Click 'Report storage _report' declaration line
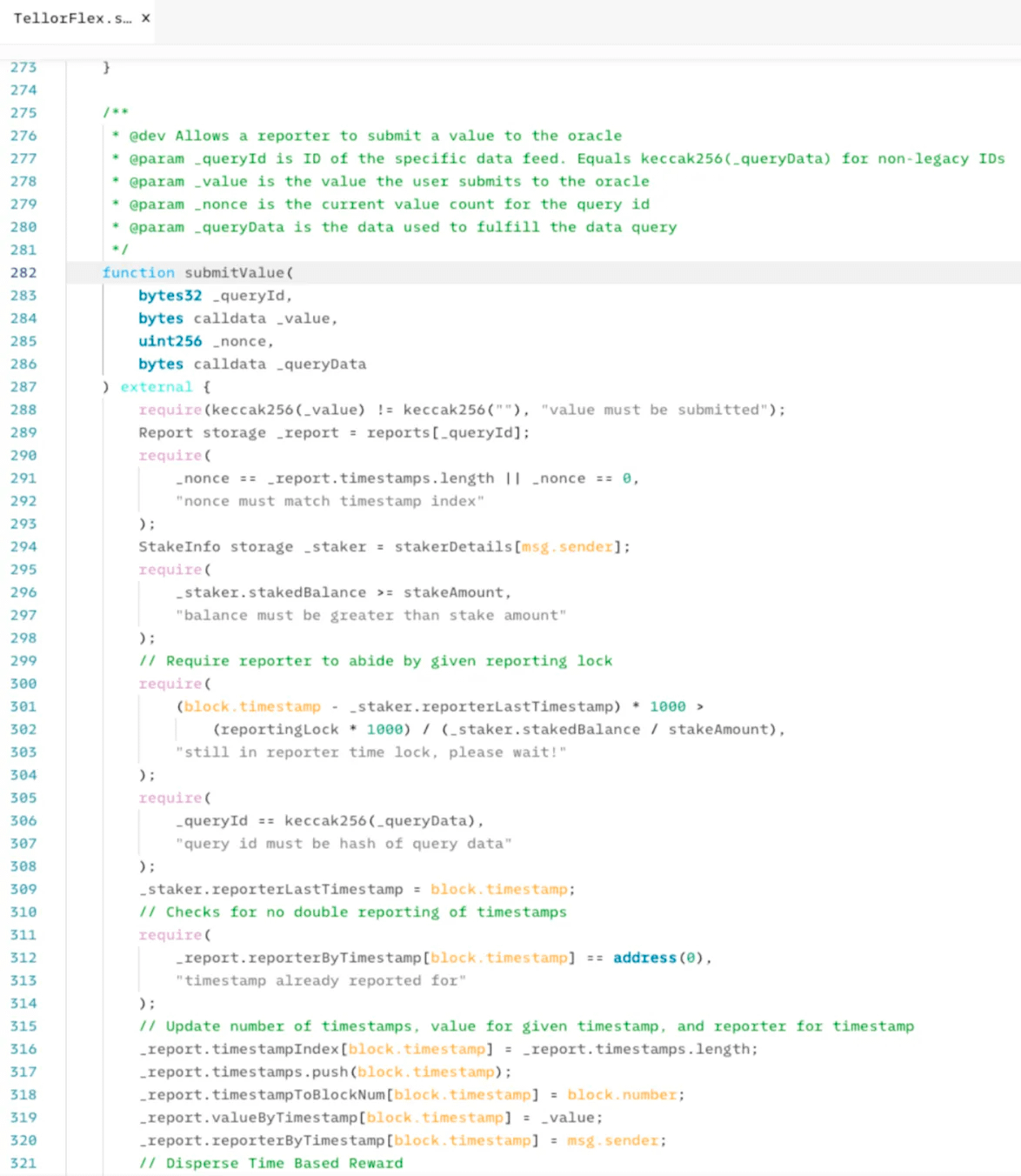Viewport: 1021px width, 1176px height. 334,432
